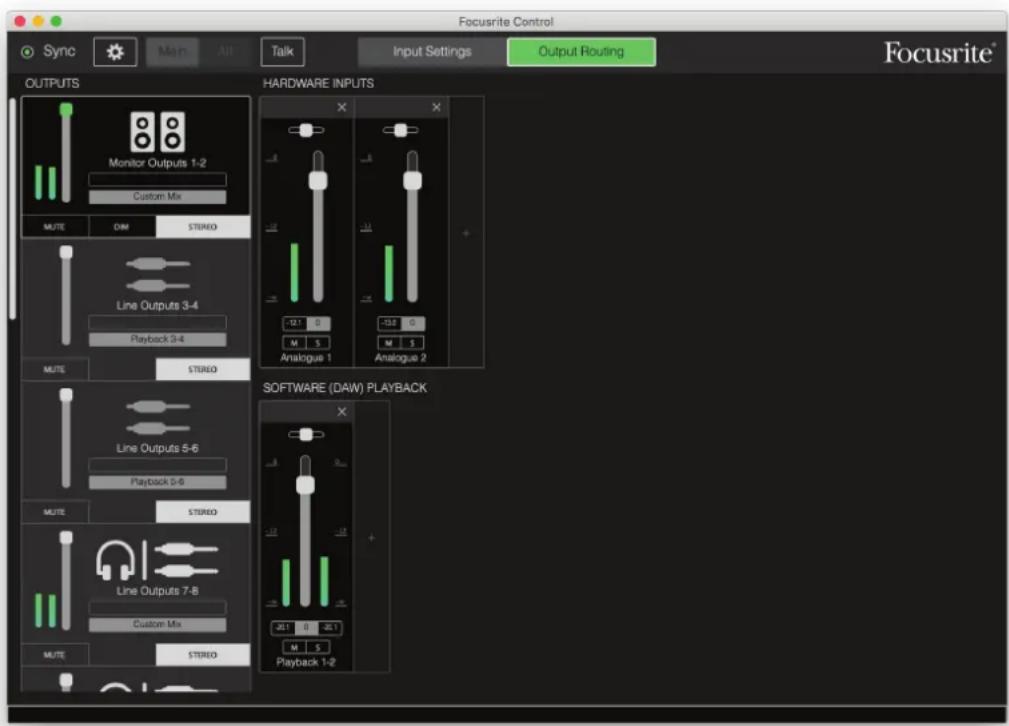Remove the Analogue 2 channel with X
The width and height of the screenshot is (1009, 726).
pos(436,107)
